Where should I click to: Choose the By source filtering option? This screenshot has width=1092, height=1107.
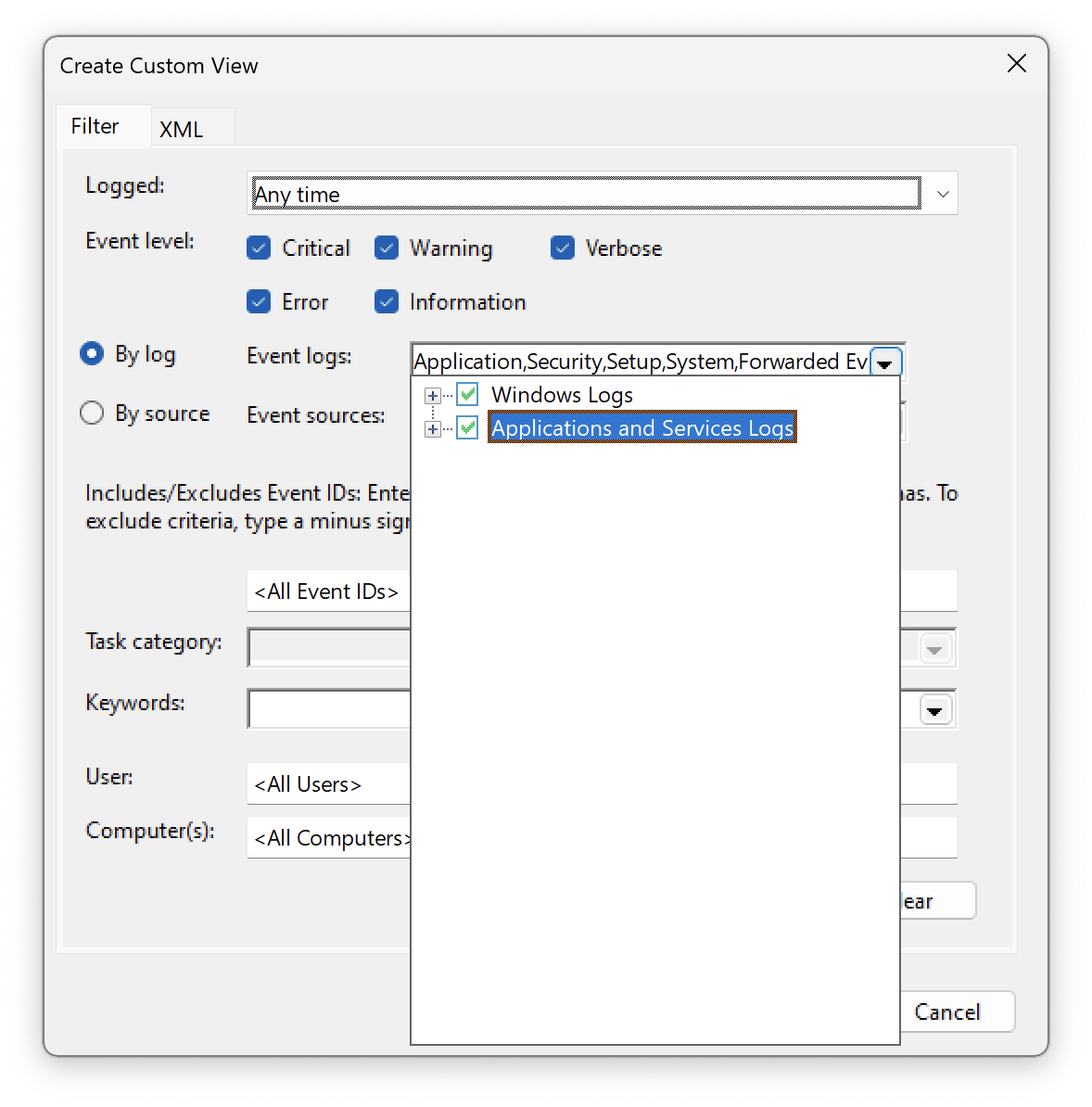pos(92,413)
